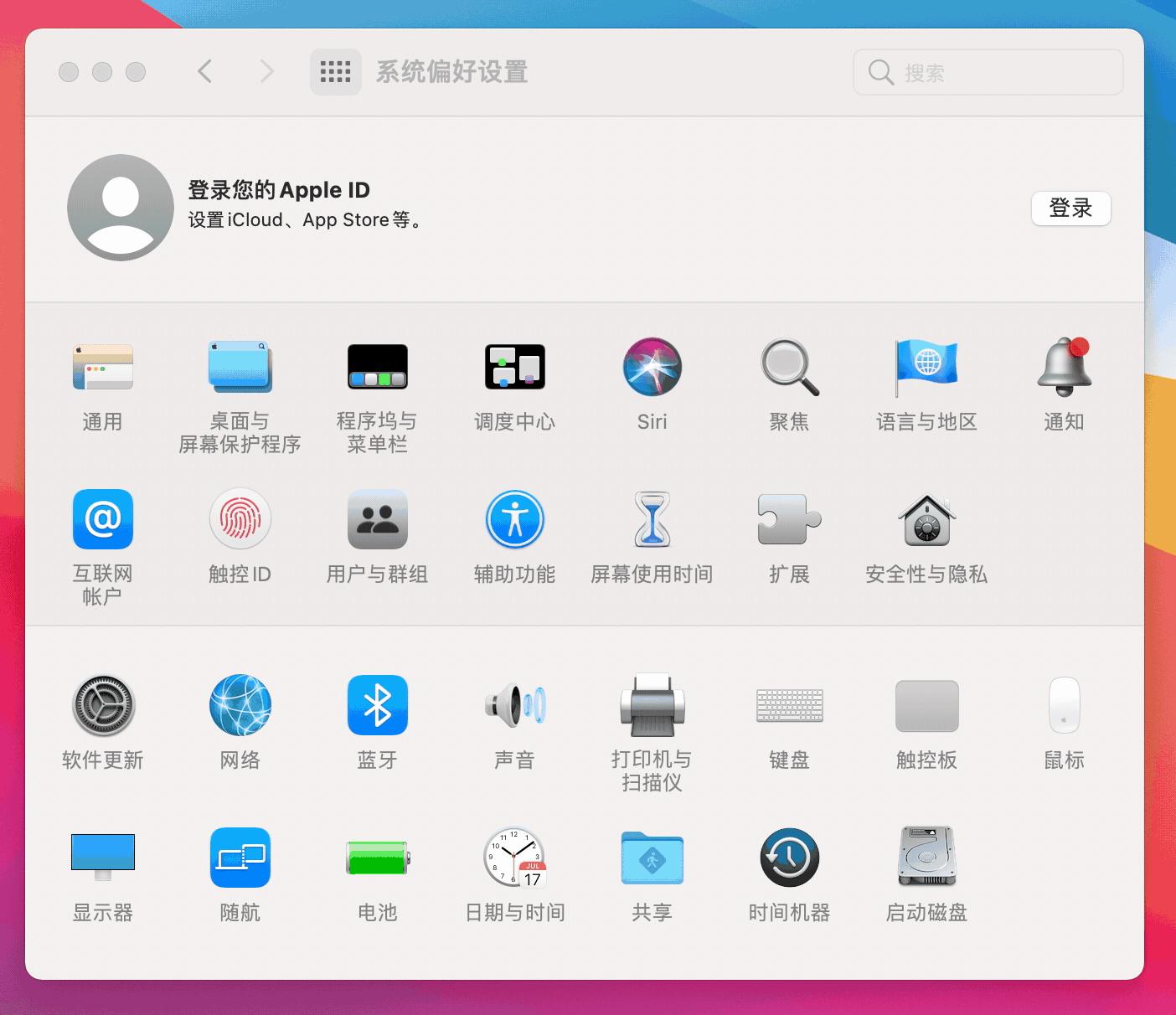Open 声音 (Sound) preferences
Viewport: 1176px width, 1015px height.
515,705
